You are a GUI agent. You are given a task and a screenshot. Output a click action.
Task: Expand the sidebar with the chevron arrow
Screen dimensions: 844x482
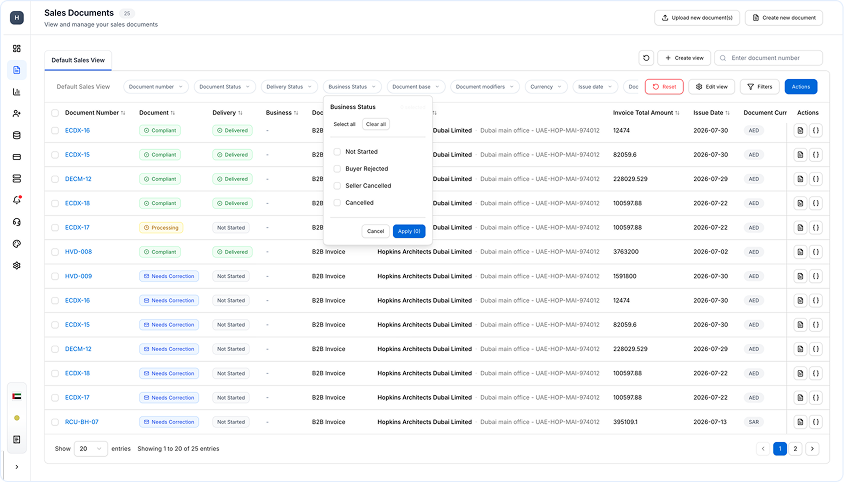pyautogui.click(x=17, y=467)
